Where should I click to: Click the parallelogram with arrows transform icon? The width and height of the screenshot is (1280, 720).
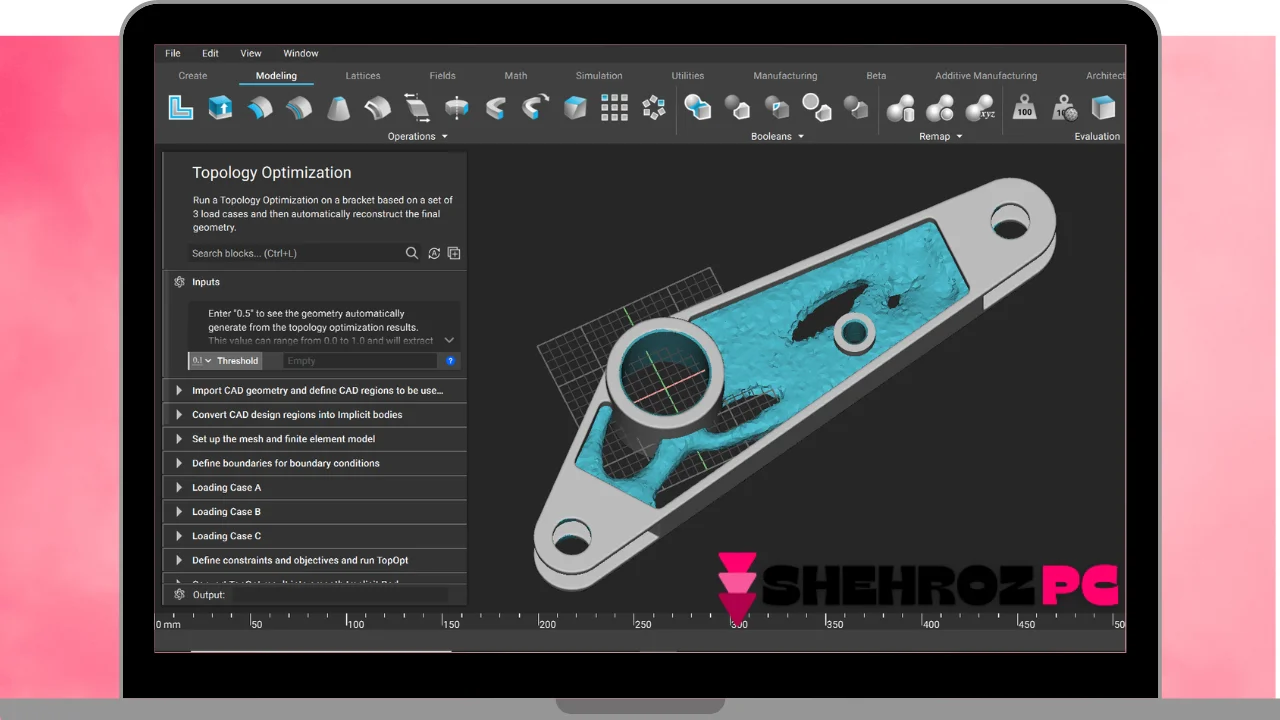click(417, 107)
